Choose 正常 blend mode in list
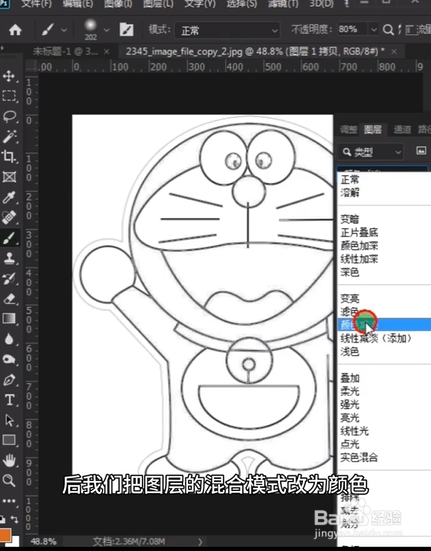The image size is (431, 551). coord(384,180)
